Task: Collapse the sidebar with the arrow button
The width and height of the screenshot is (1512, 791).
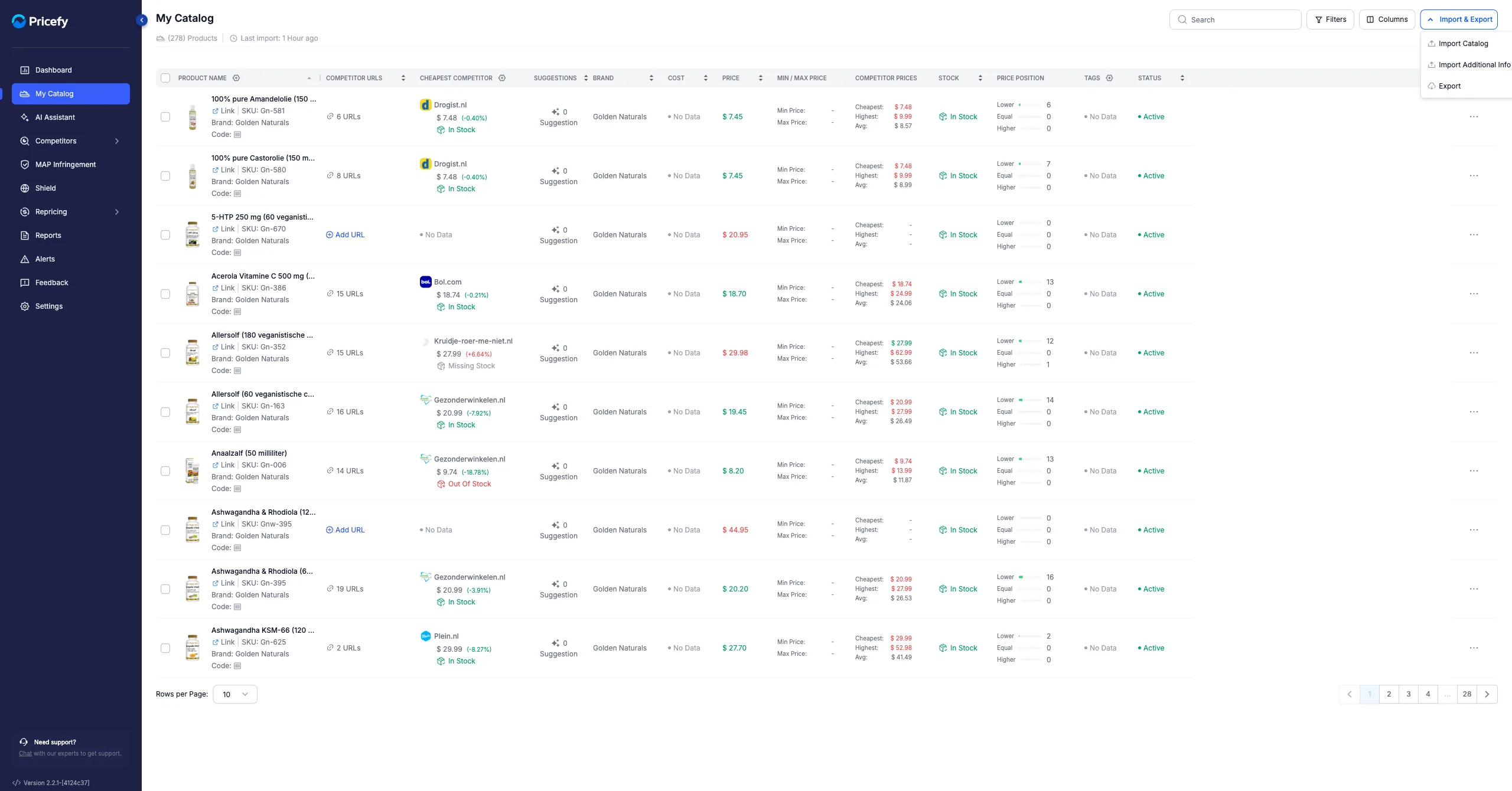Action: coord(142,20)
